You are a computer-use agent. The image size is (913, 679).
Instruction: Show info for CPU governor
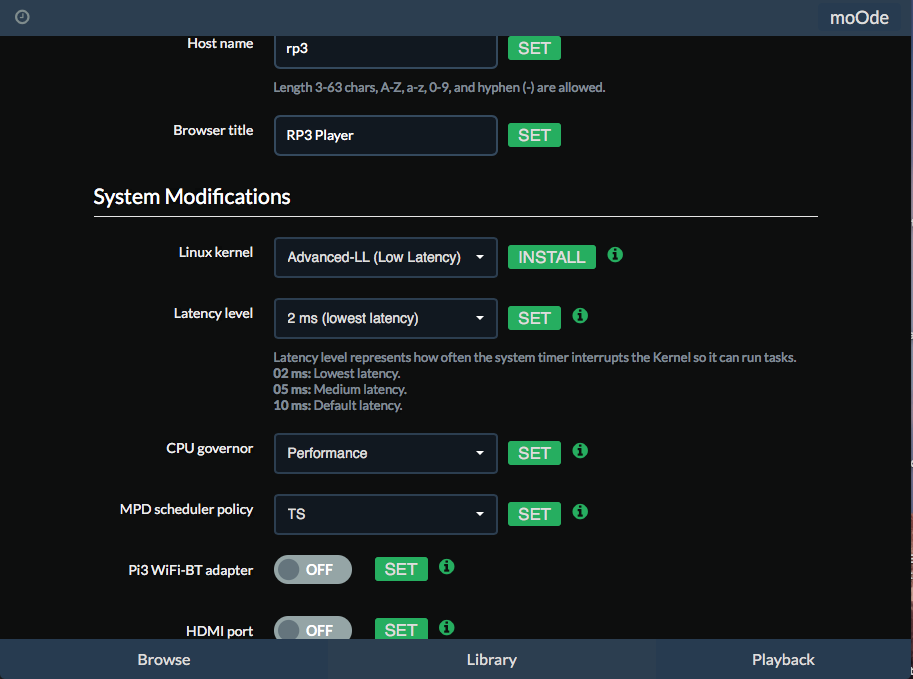pyautogui.click(x=580, y=451)
